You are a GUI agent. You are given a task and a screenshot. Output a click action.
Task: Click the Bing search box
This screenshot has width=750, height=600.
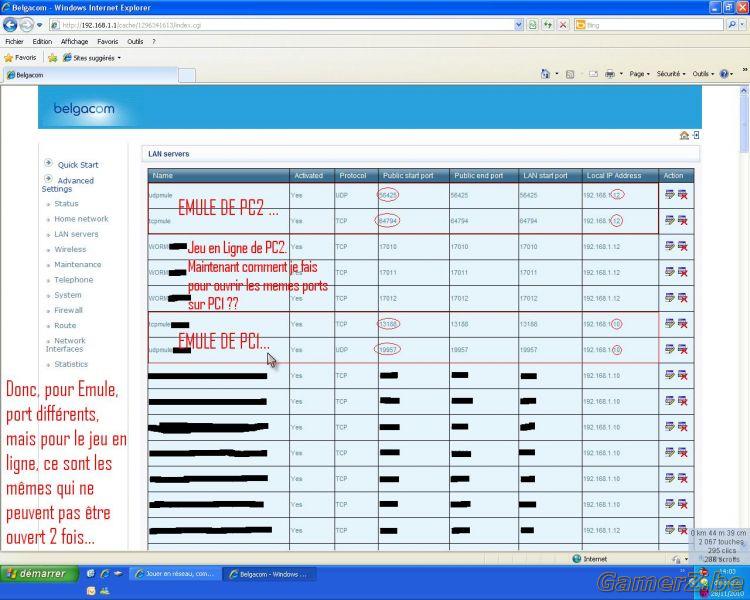click(649, 25)
